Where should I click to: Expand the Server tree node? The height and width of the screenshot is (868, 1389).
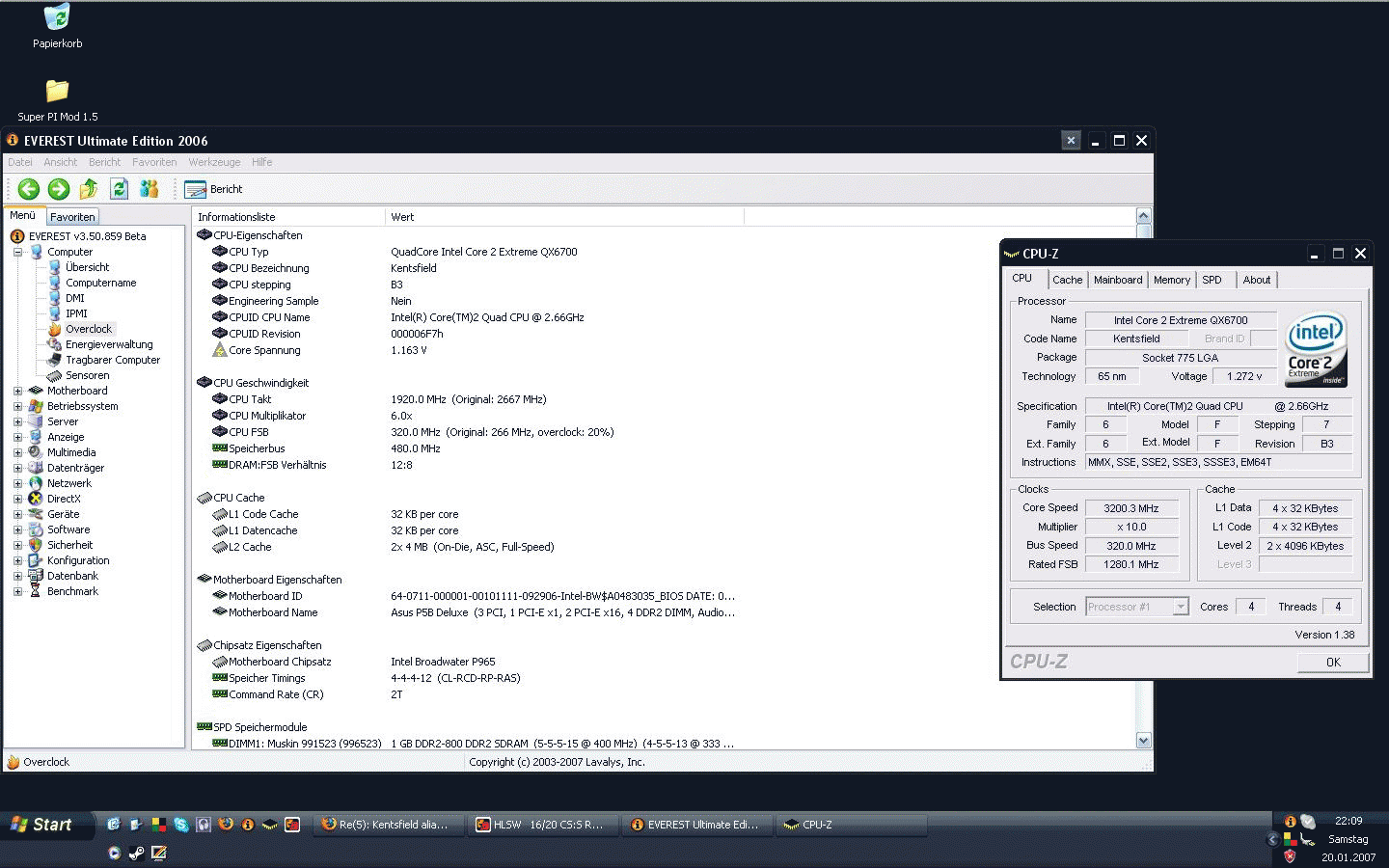pos(17,421)
